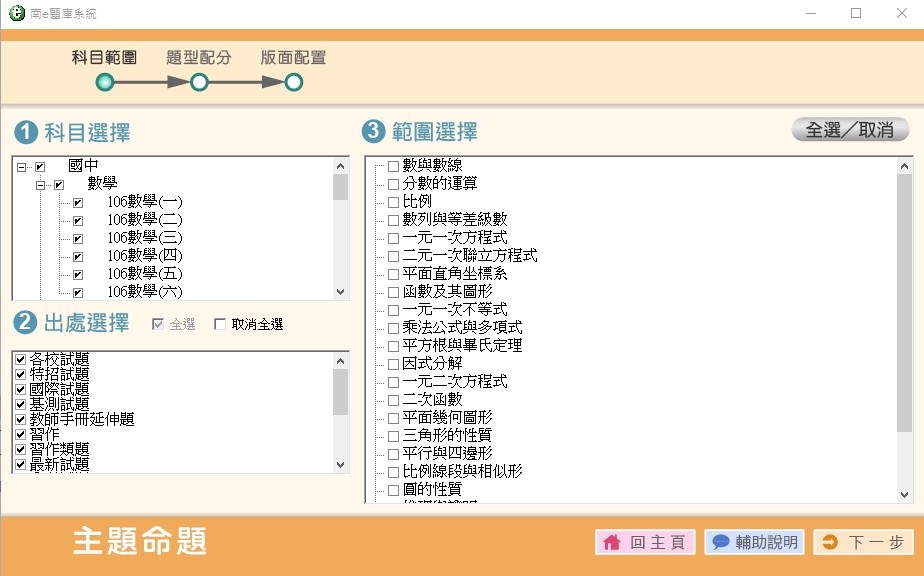924x576 pixels.
Task: Click the 回主頁 home icon button
Action: [x=612, y=543]
